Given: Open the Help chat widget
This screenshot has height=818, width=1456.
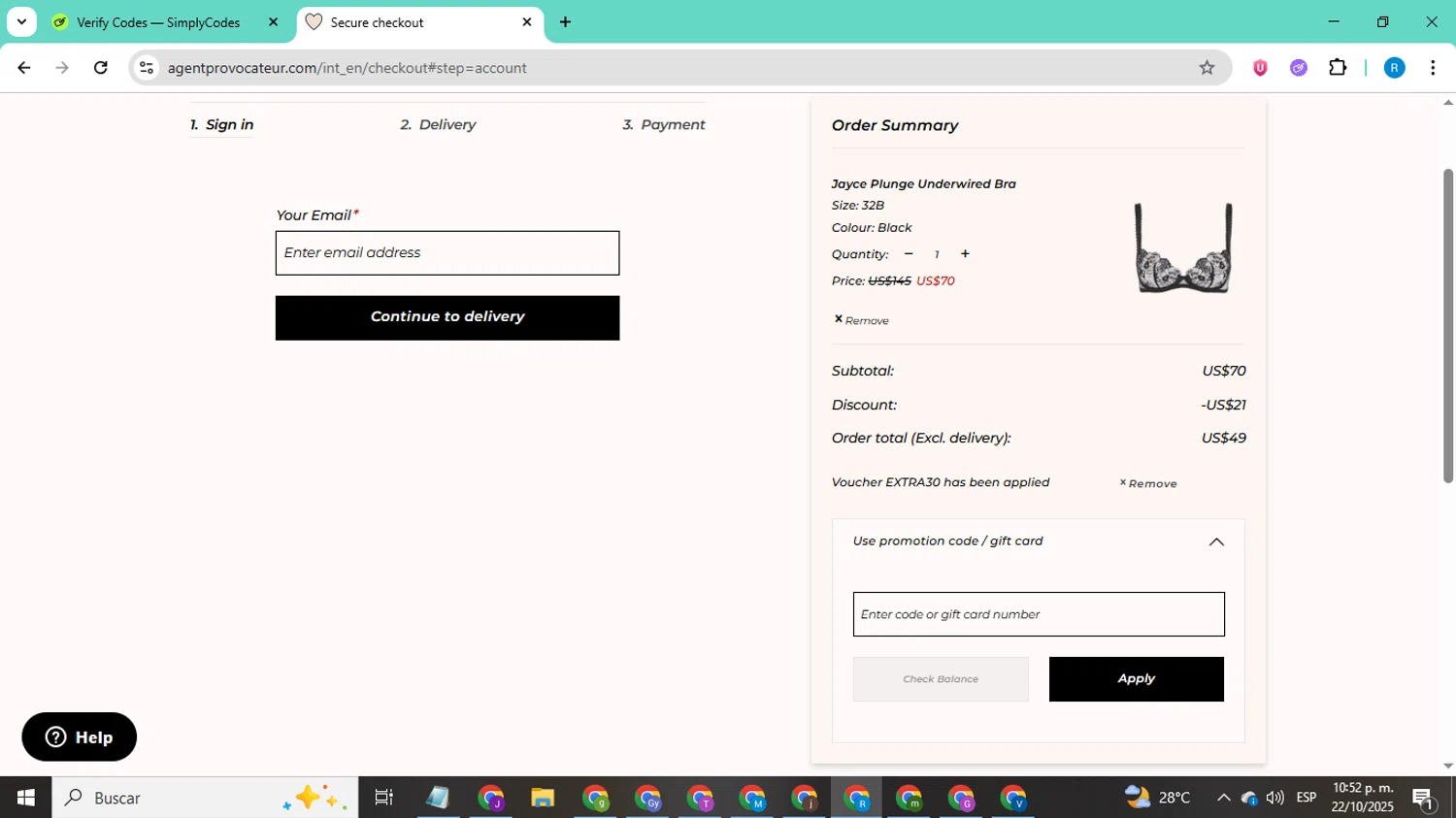Looking at the screenshot, I should click(x=80, y=737).
